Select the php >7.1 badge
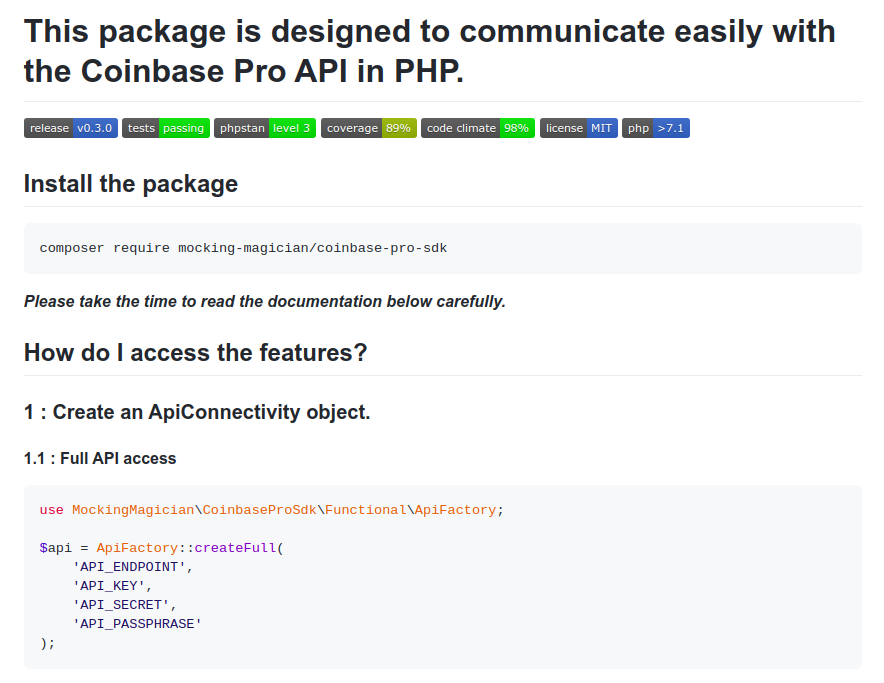Viewport: 884px width, 683px height. click(655, 127)
